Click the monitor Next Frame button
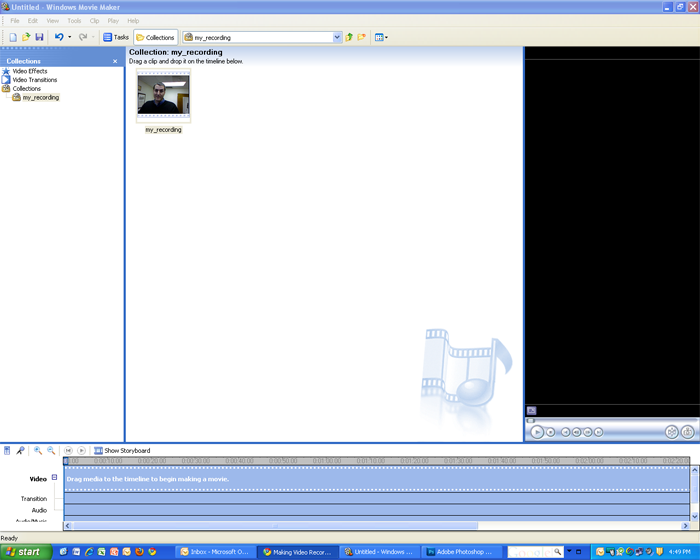The height and width of the screenshot is (560, 700). click(x=588, y=432)
